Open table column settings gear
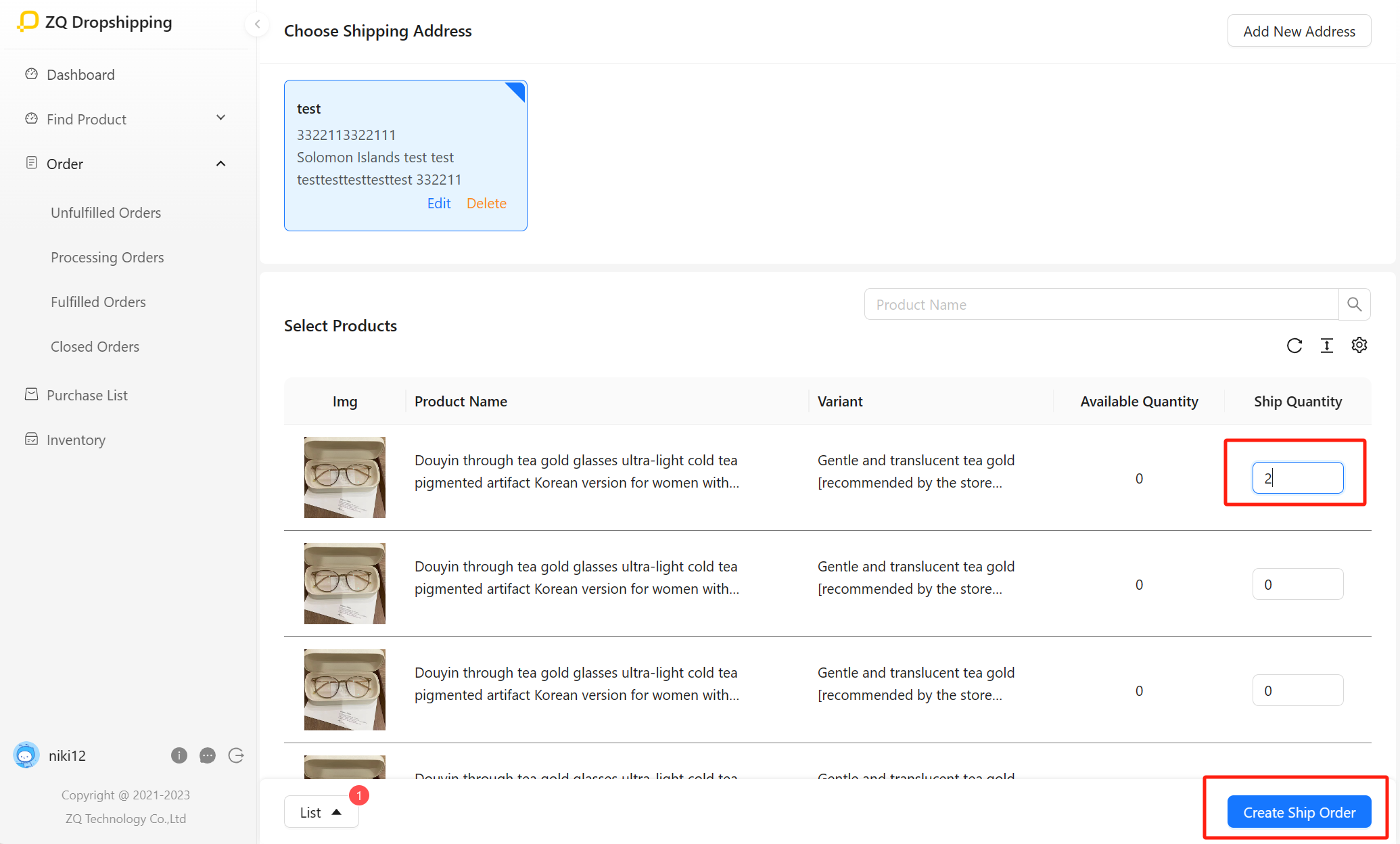Screen dimensions: 1400x844 [1359, 345]
